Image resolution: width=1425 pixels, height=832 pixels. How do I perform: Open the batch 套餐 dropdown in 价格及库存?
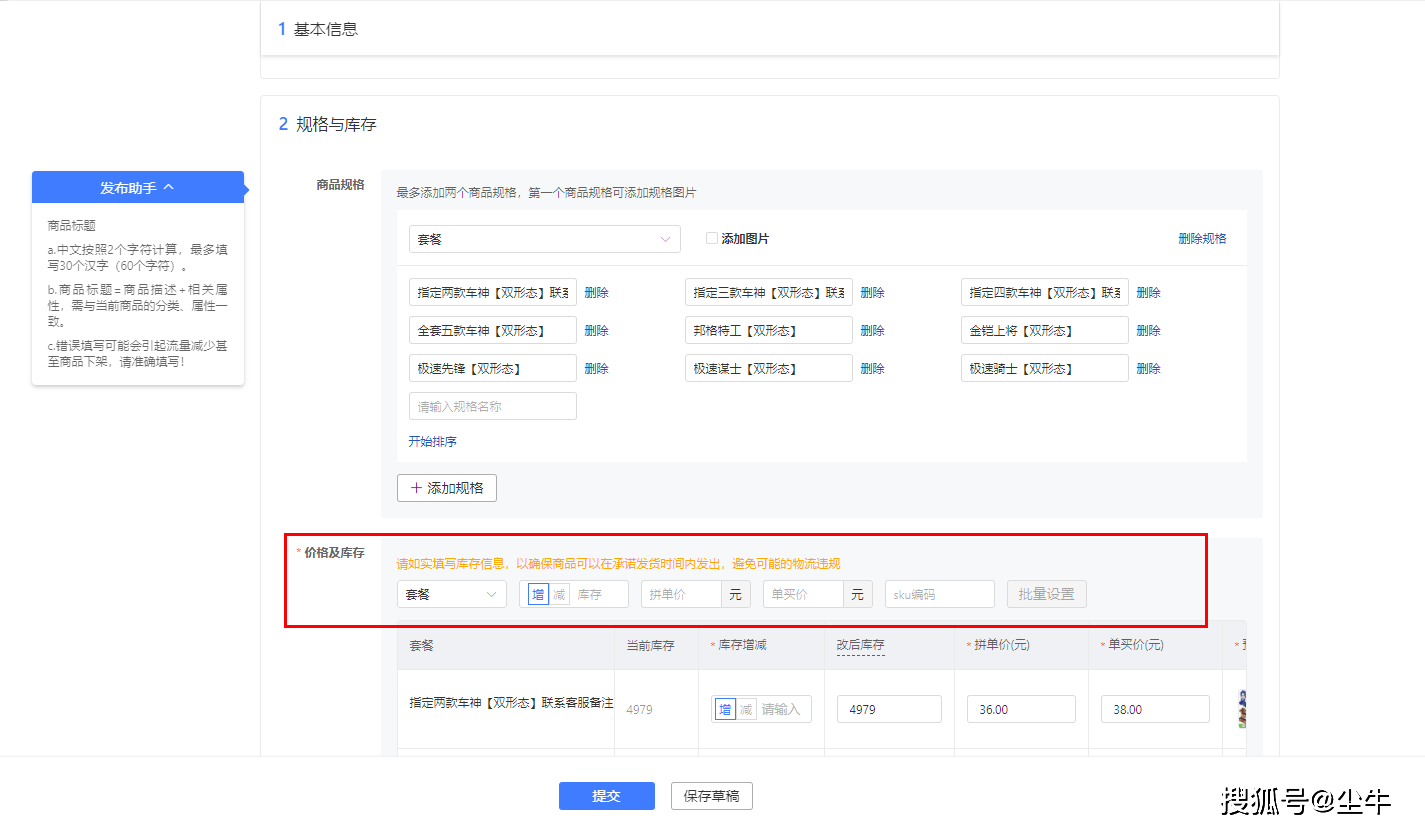click(x=451, y=594)
